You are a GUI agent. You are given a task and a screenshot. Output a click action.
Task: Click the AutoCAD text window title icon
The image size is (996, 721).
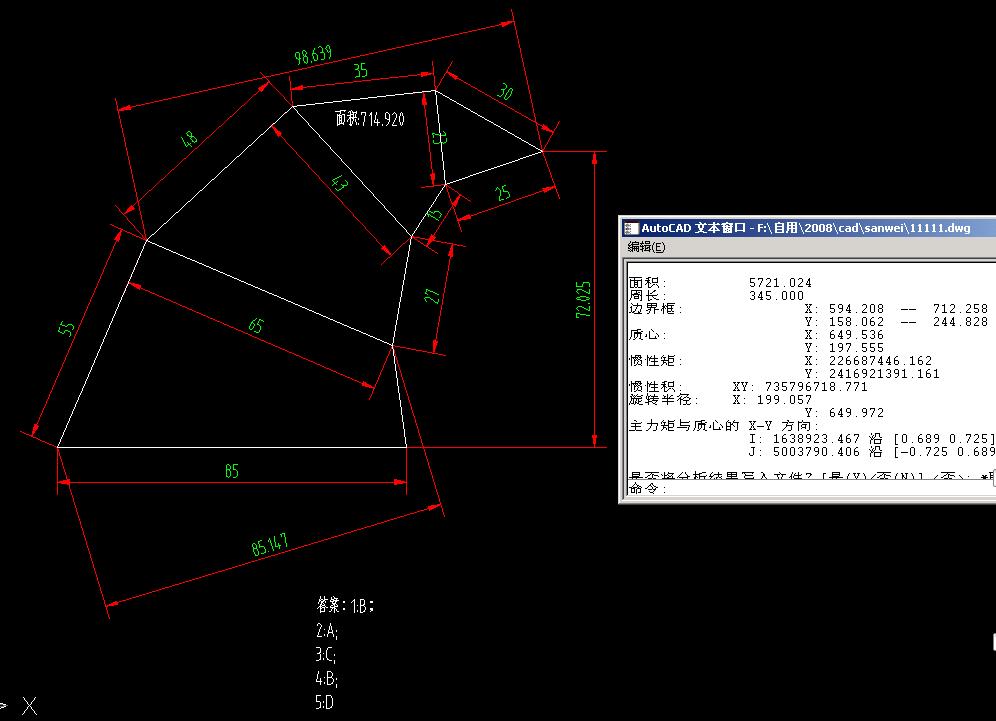point(630,228)
